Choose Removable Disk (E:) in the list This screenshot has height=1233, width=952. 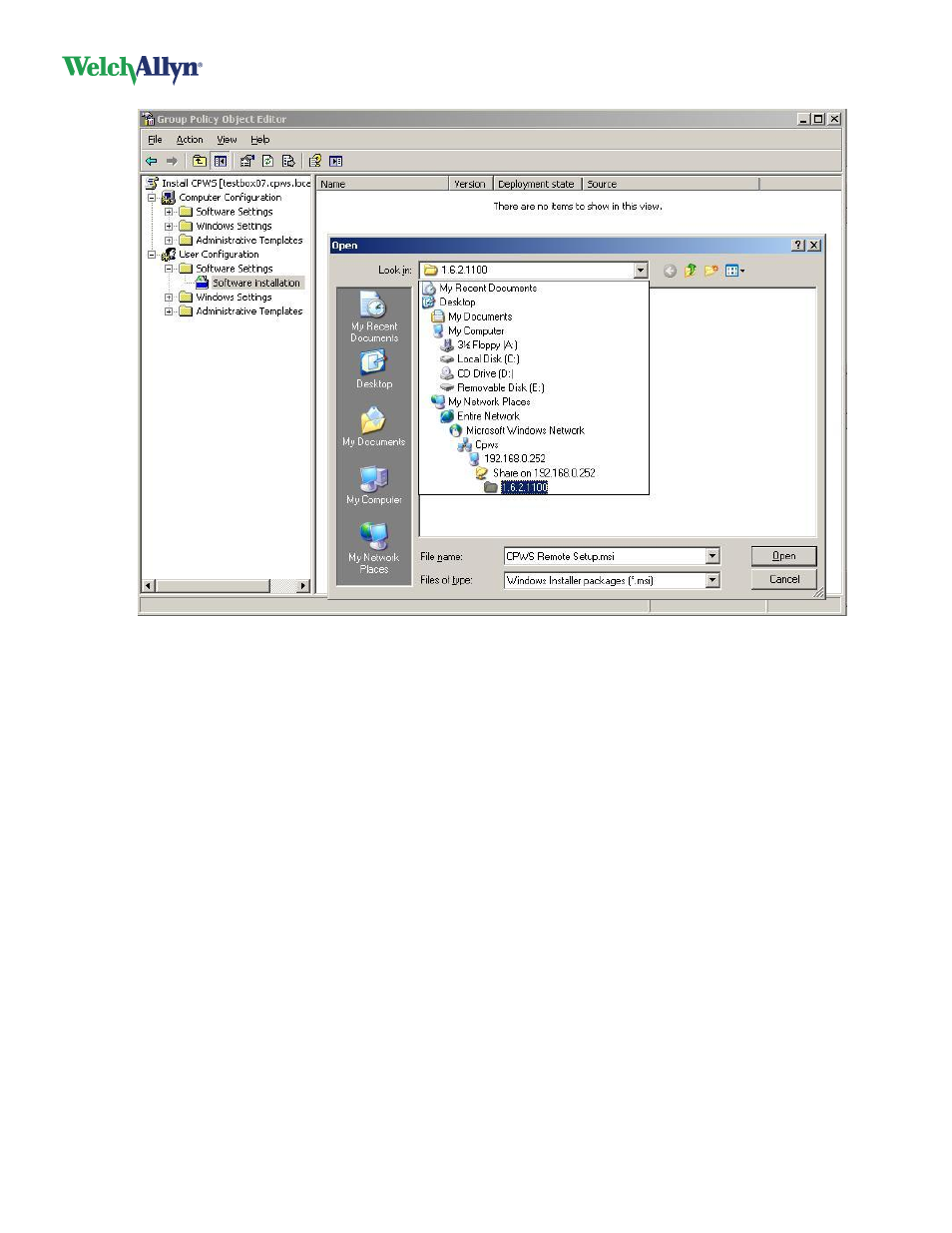pyautogui.click(x=501, y=388)
